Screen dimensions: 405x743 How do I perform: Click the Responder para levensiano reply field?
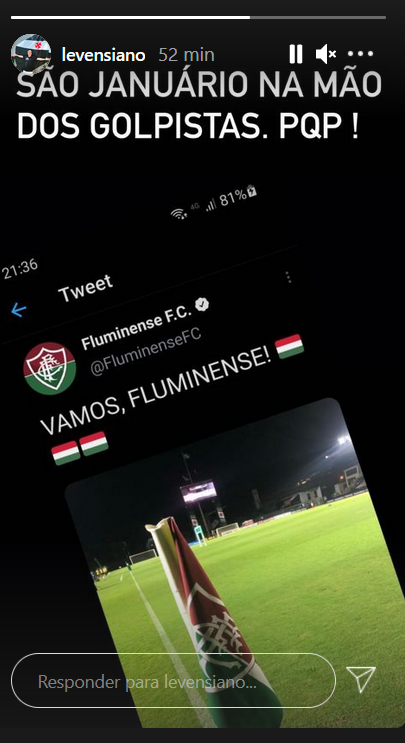pyautogui.click(x=173, y=682)
